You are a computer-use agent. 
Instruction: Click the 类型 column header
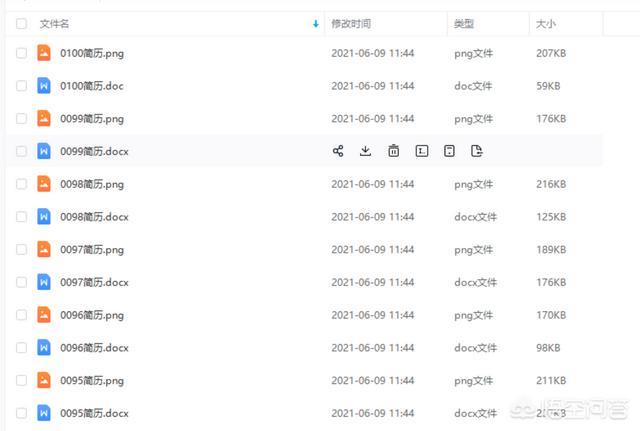coord(463,23)
